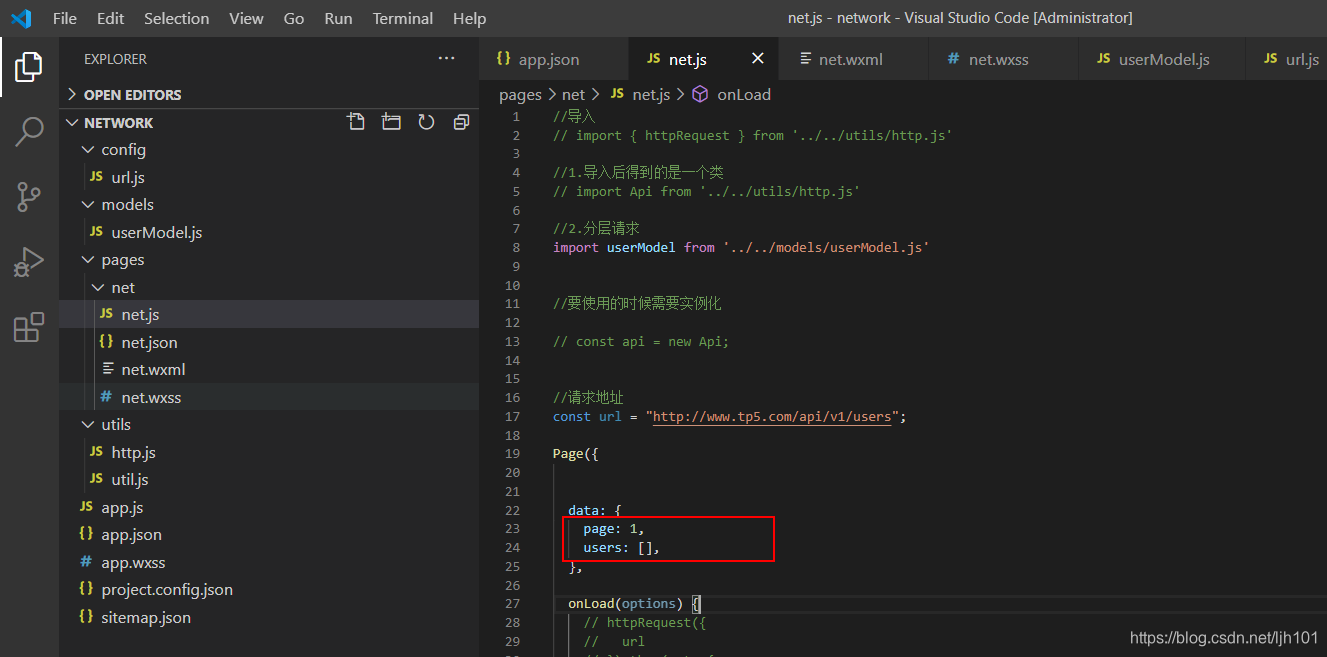Open sitemap.json in explorer
The image size is (1327, 657).
point(269,617)
